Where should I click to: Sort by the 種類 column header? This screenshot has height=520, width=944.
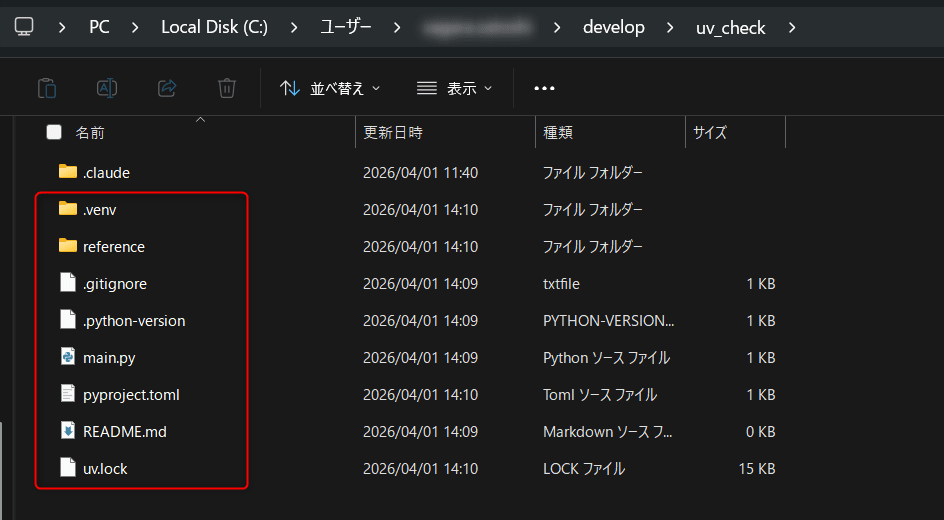point(557,132)
